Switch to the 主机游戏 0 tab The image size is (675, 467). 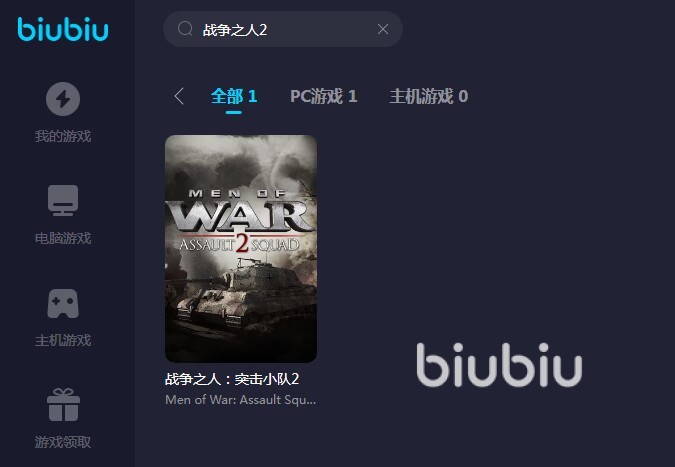pos(429,96)
